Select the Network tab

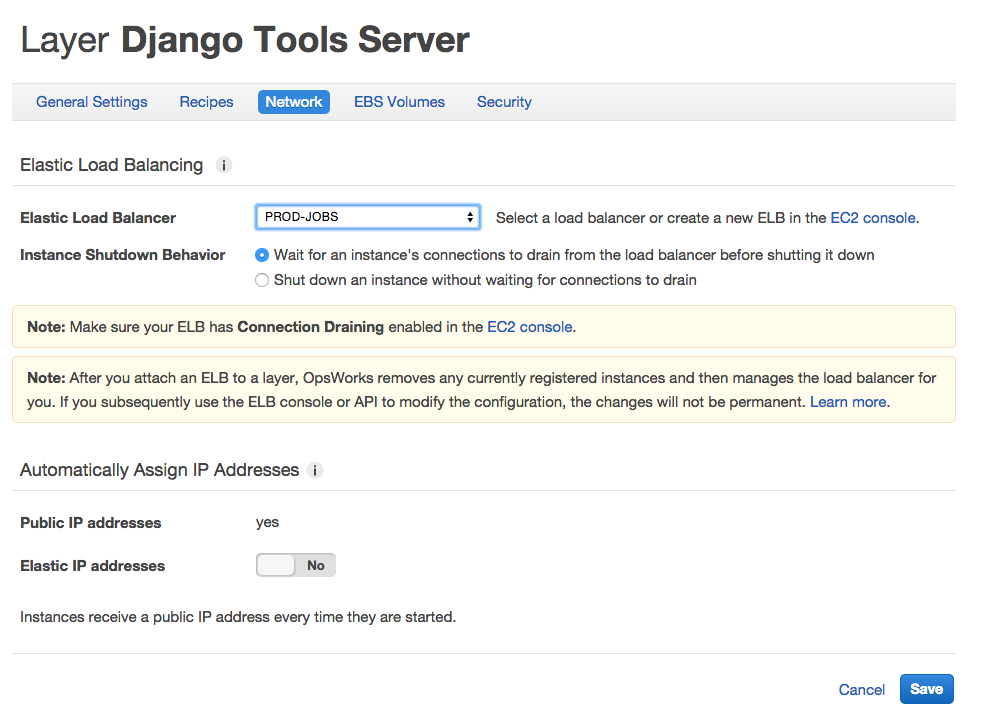tap(294, 102)
